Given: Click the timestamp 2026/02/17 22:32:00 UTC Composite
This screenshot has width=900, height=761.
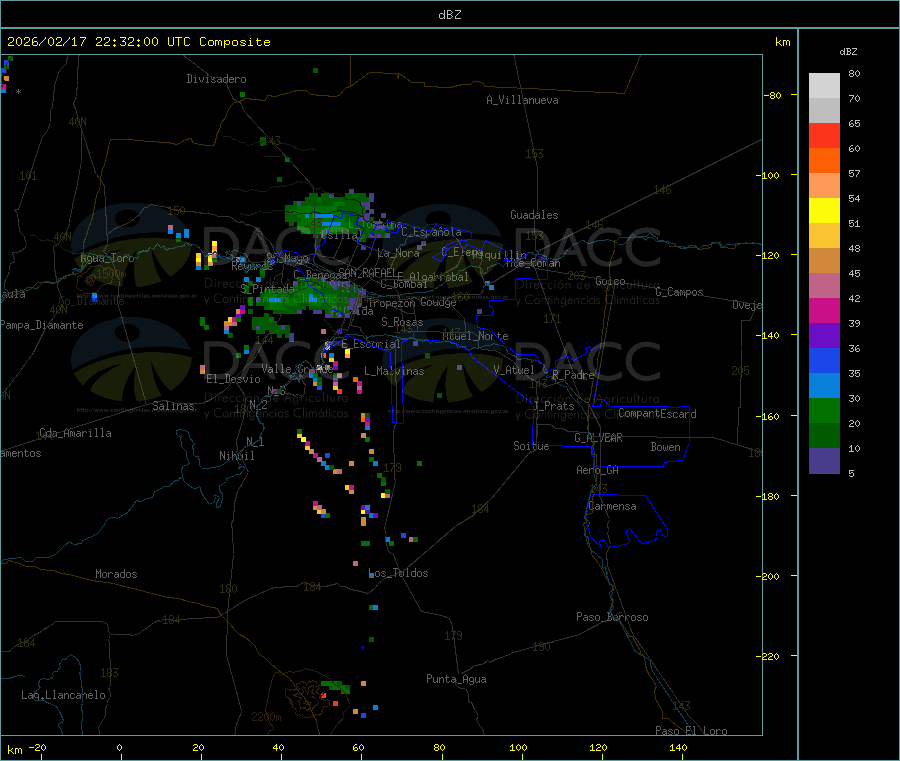Looking at the screenshot, I should click(x=138, y=42).
